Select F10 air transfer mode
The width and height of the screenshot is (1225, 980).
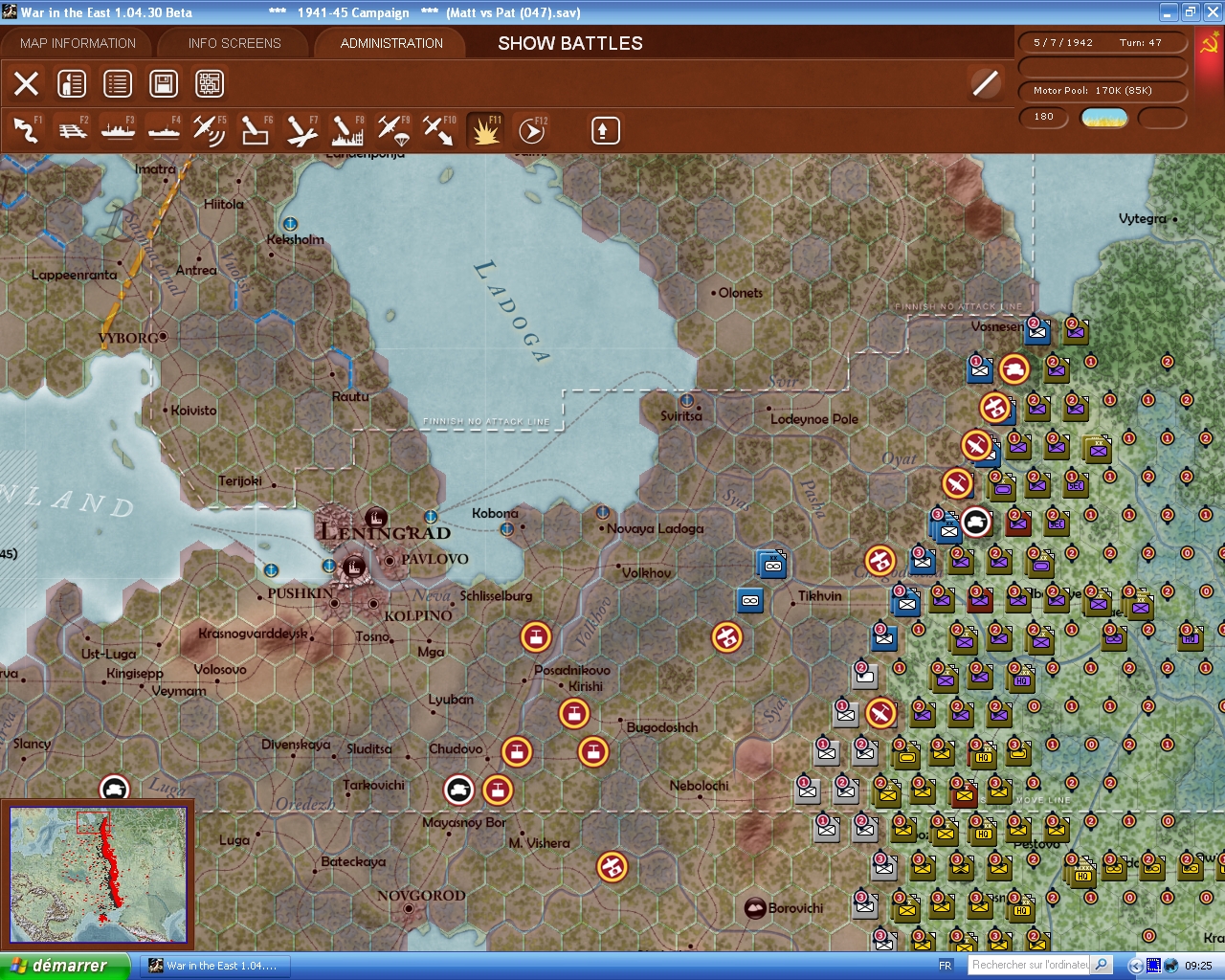439,130
